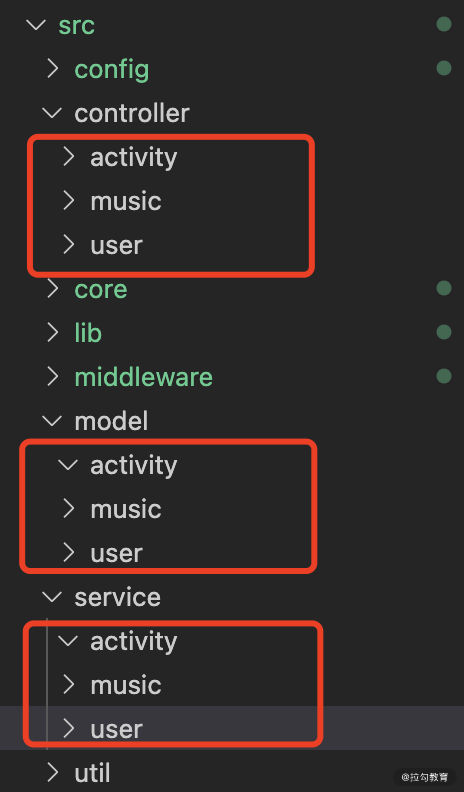Viewport: 464px width, 792px height.
Task: Collapse the model folder chevron
Action: pos(53,421)
